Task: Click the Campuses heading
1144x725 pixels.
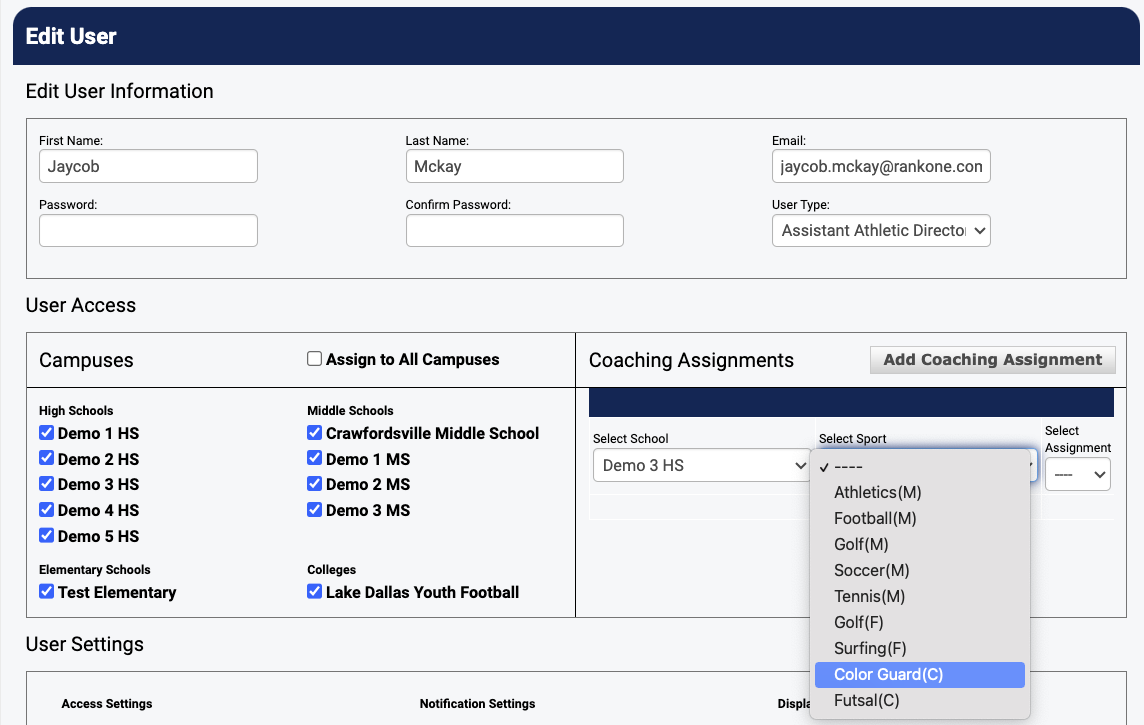Action: (x=86, y=360)
